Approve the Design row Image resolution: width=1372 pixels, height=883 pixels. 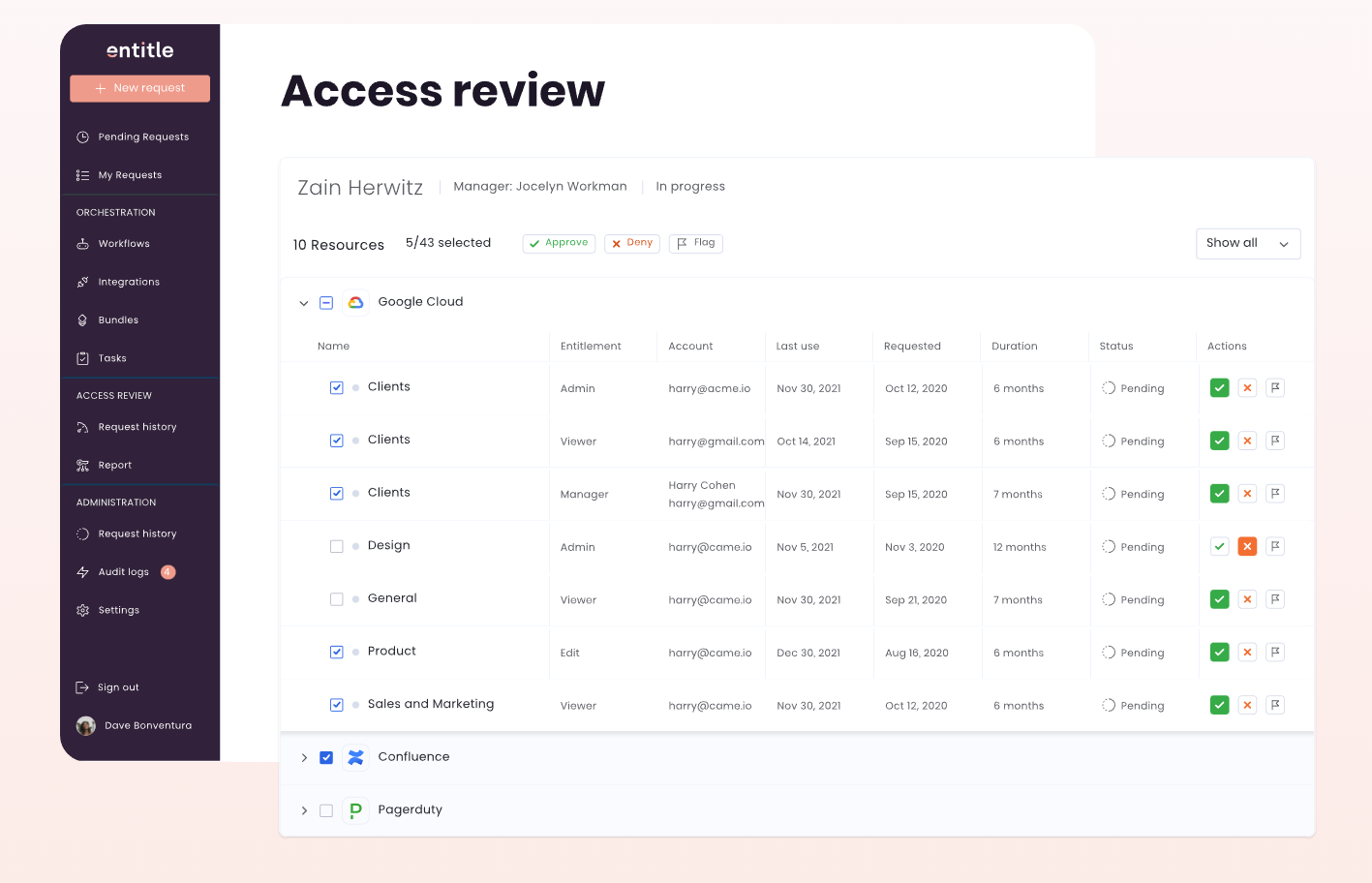[1220, 547]
